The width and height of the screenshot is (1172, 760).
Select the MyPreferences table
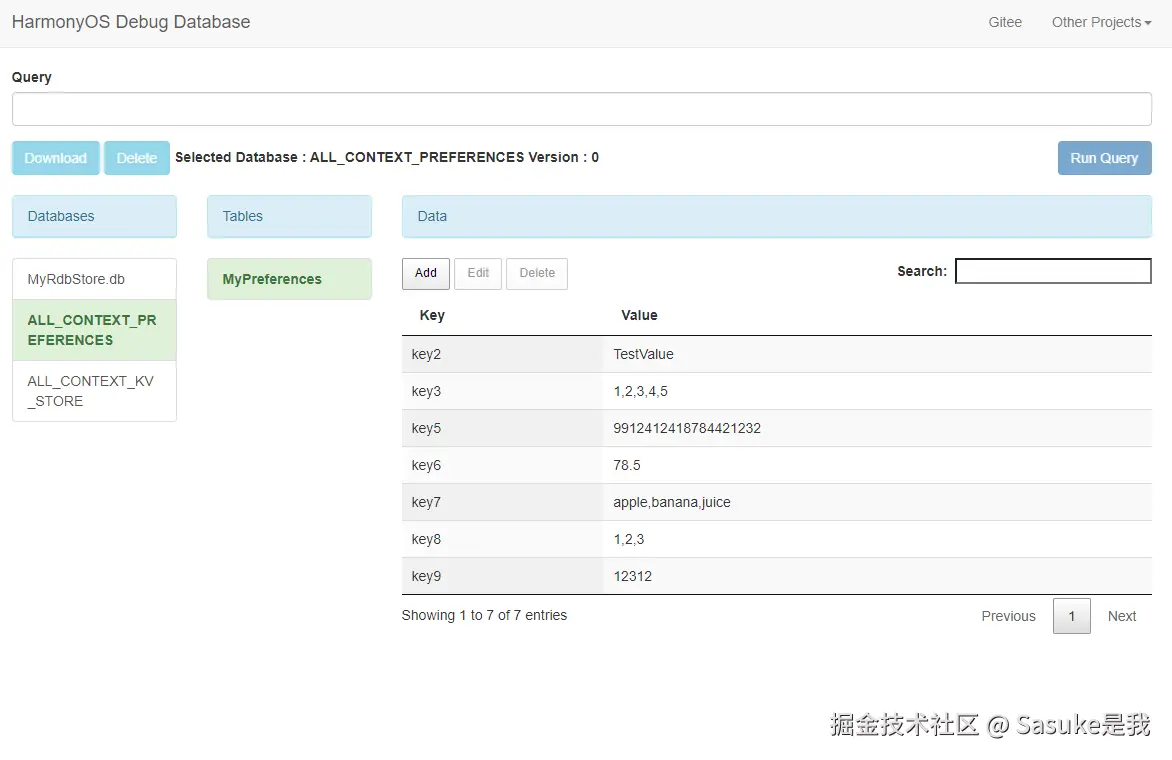[289, 279]
